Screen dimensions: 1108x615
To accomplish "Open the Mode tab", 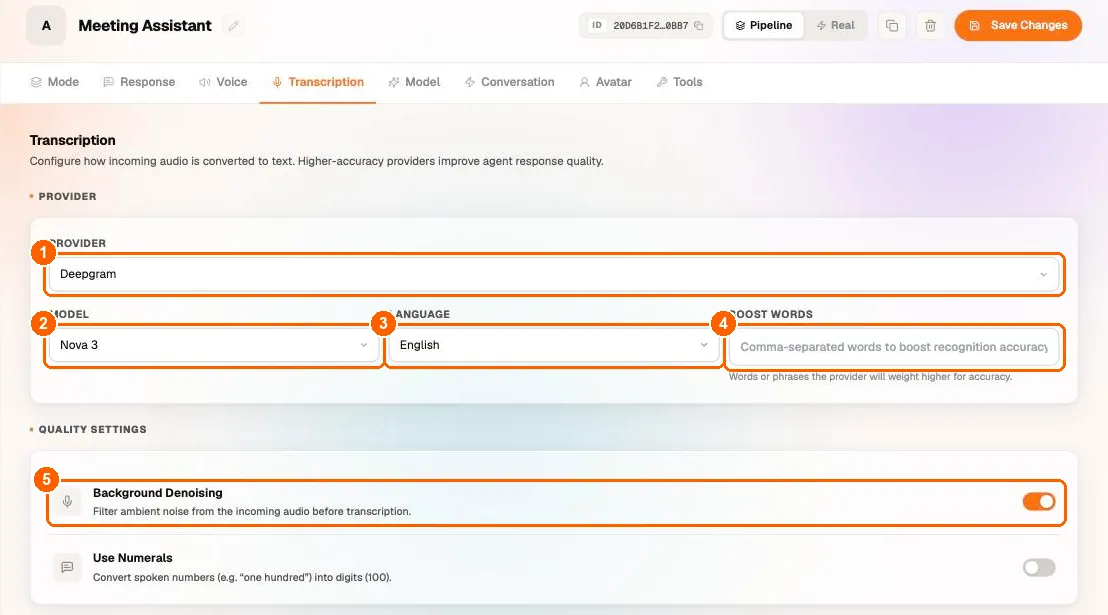I will click(55, 82).
